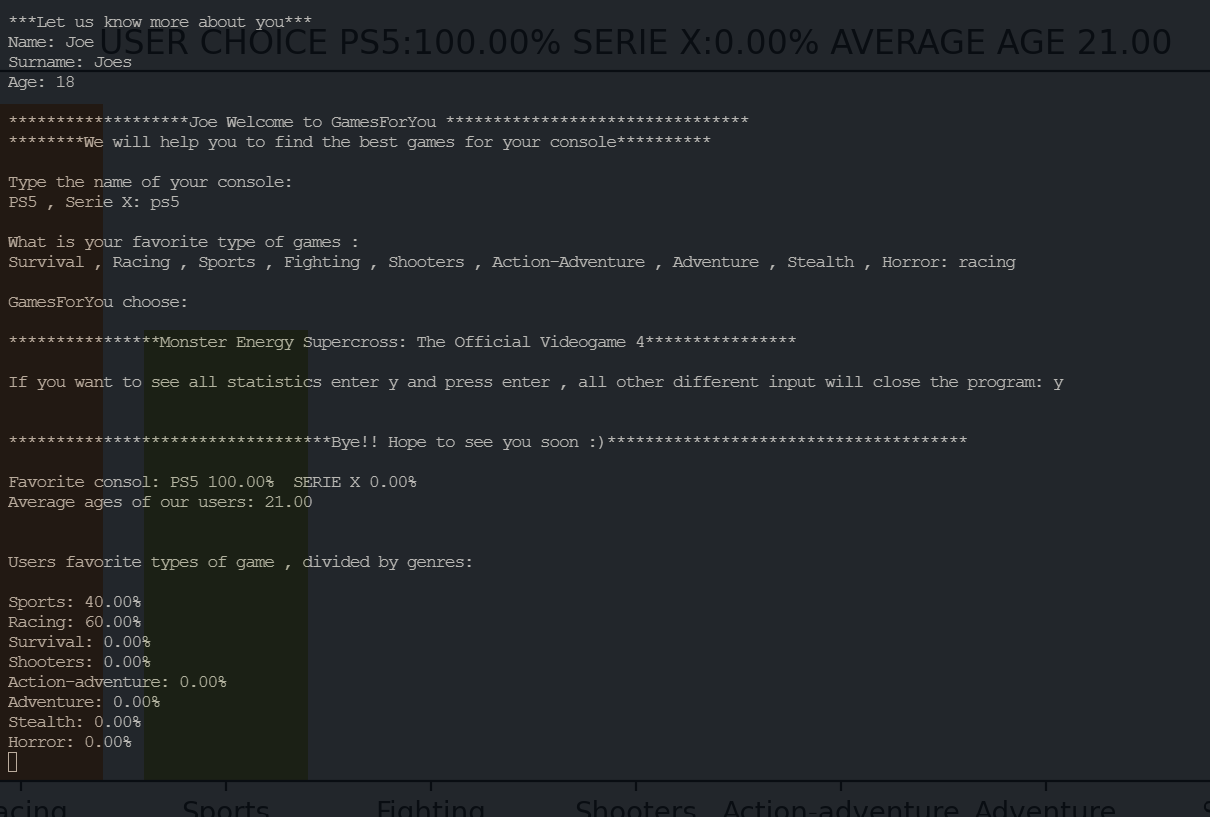
Task: Click the blinking terminal cursor
Action: click(12, 761)
